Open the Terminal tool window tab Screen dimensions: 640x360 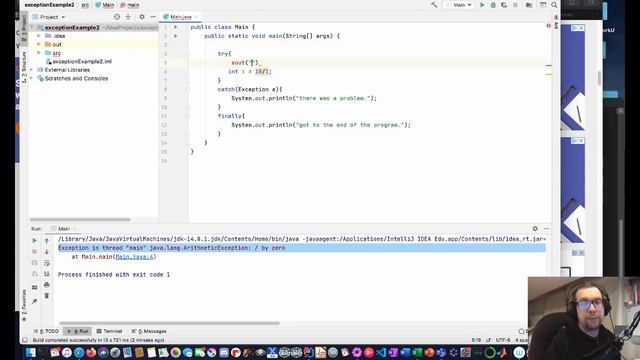tap(109, 331)
